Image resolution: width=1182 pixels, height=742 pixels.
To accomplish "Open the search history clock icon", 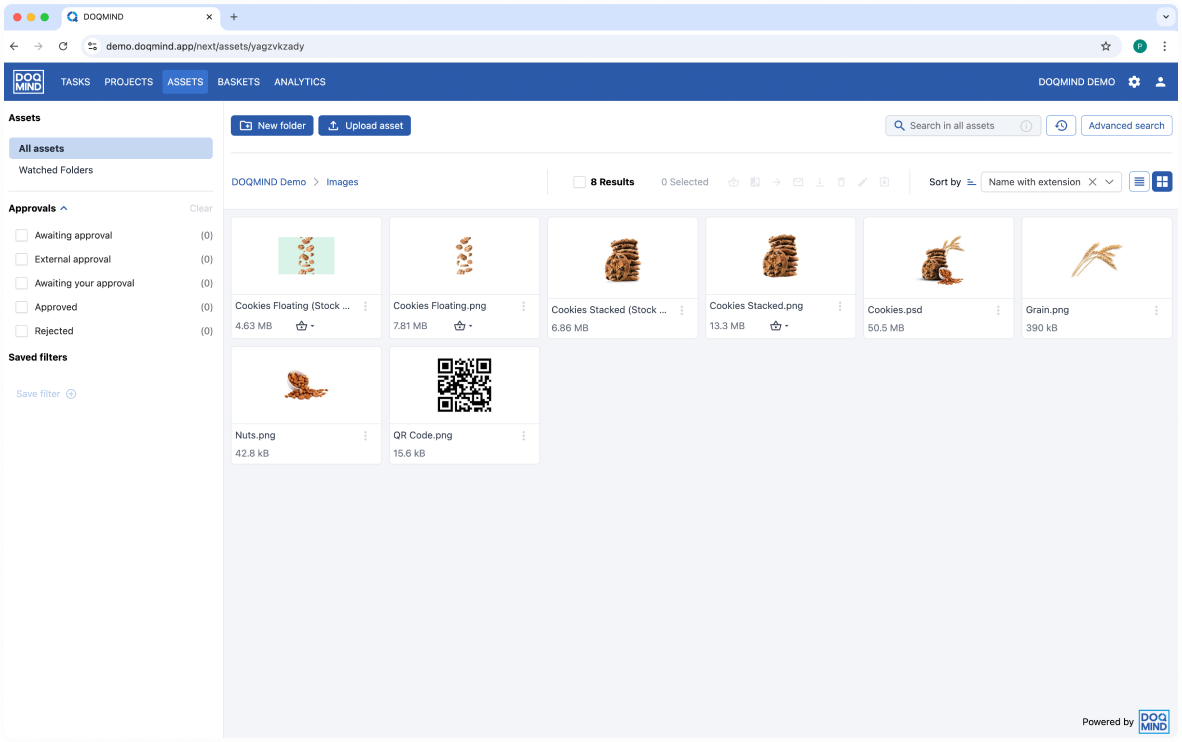I will [x=1061, y=125].
